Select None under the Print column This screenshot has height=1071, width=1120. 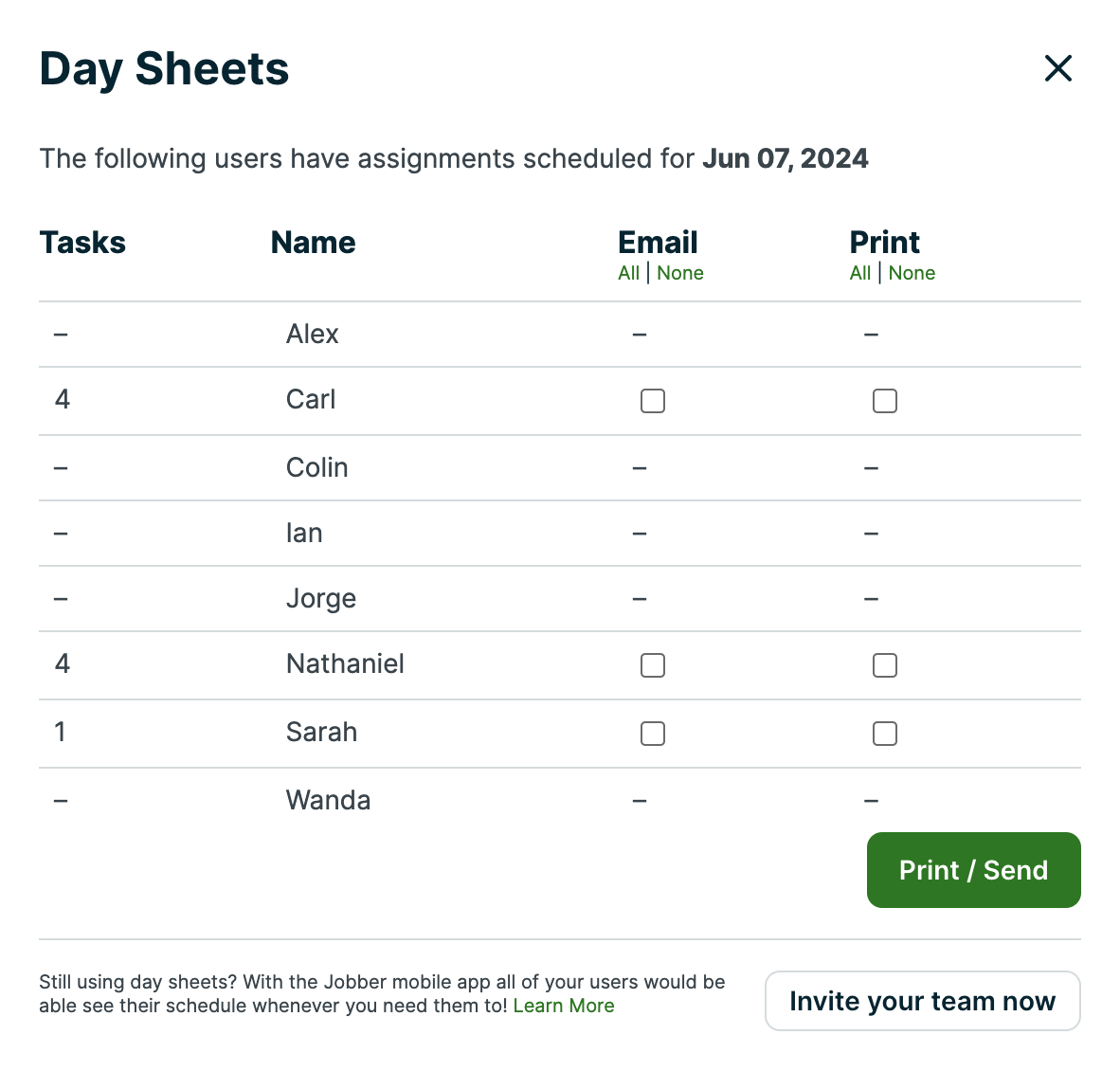click(912, 273)
